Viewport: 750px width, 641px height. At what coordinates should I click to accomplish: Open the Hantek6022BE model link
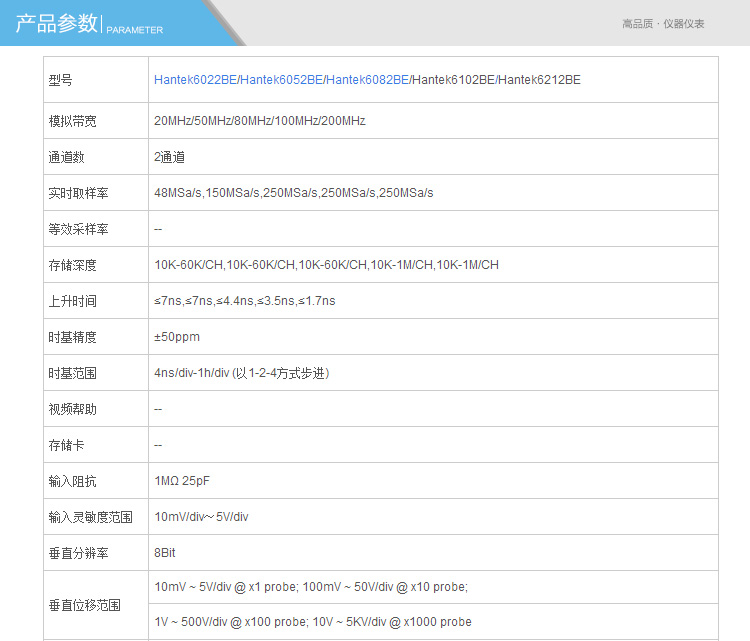point(195,80)
